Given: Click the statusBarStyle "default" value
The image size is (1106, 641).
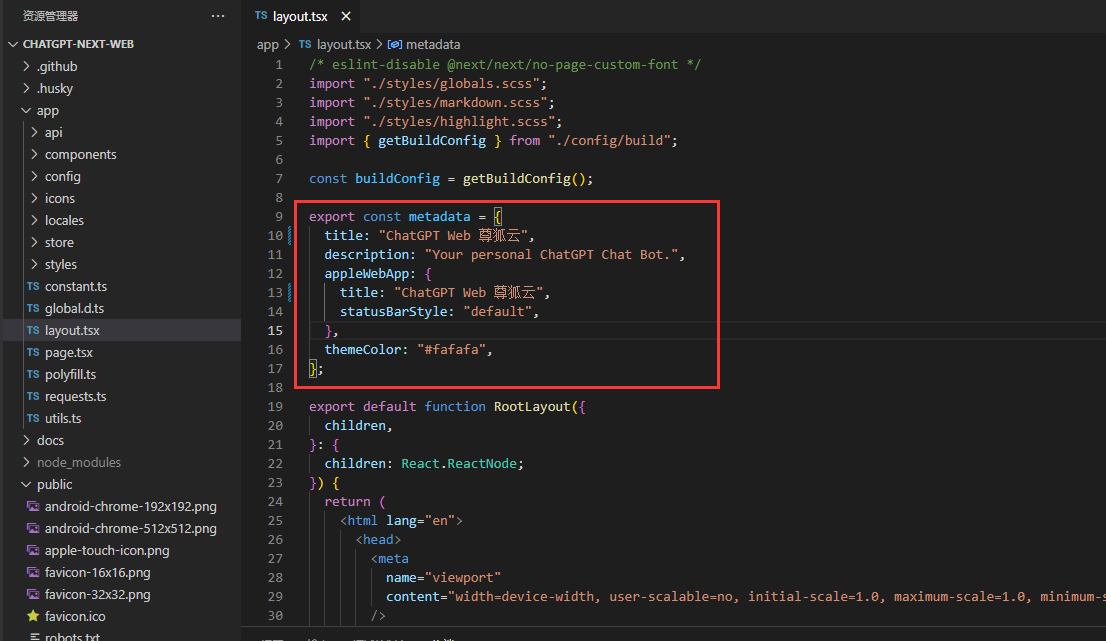Looking at the screenshot, I should [x=497, y=311].
